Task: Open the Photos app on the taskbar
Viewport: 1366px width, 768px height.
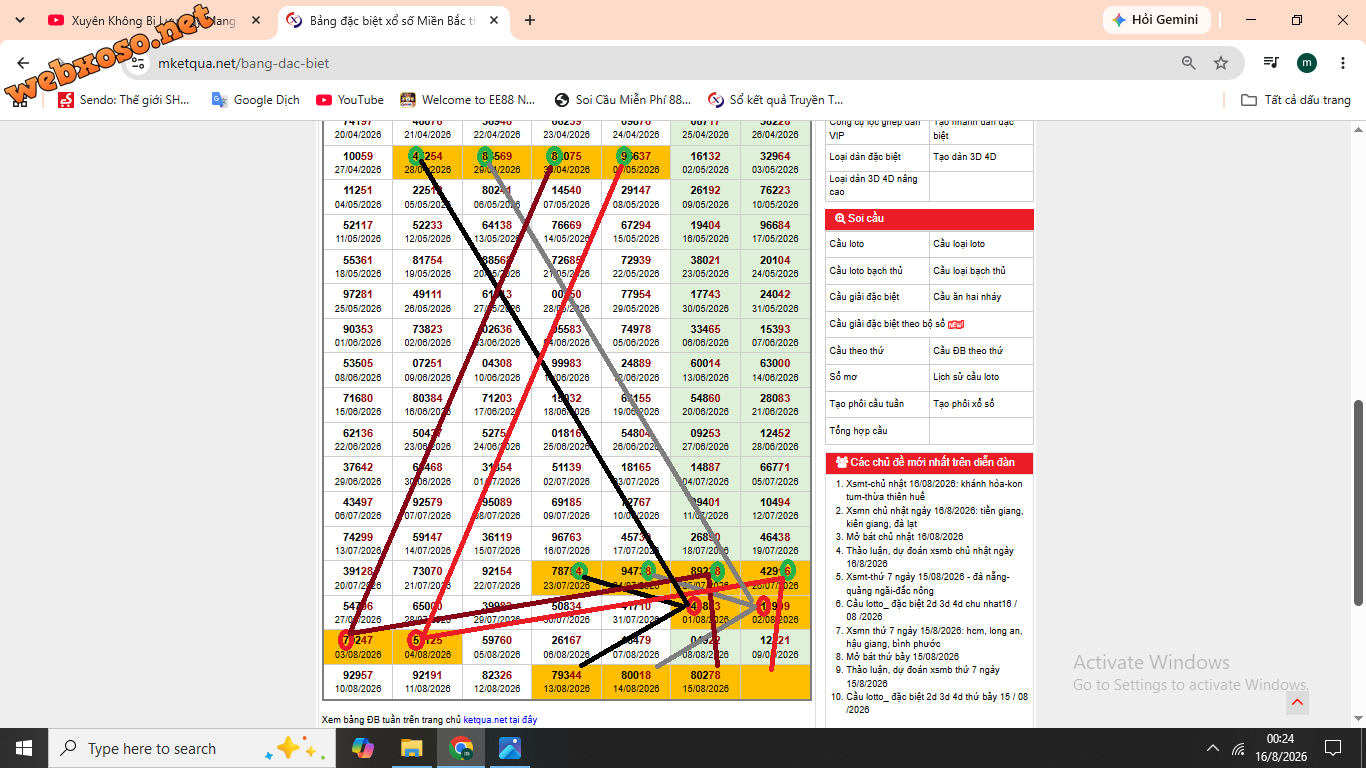Action: pyautogui.click(x=509, y=748)
